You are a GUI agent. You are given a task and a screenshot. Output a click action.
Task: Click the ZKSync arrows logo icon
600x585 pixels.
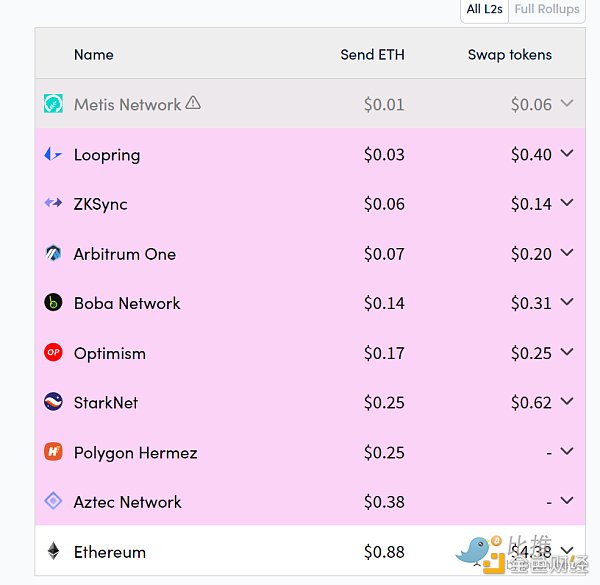[x=53, y=202]
